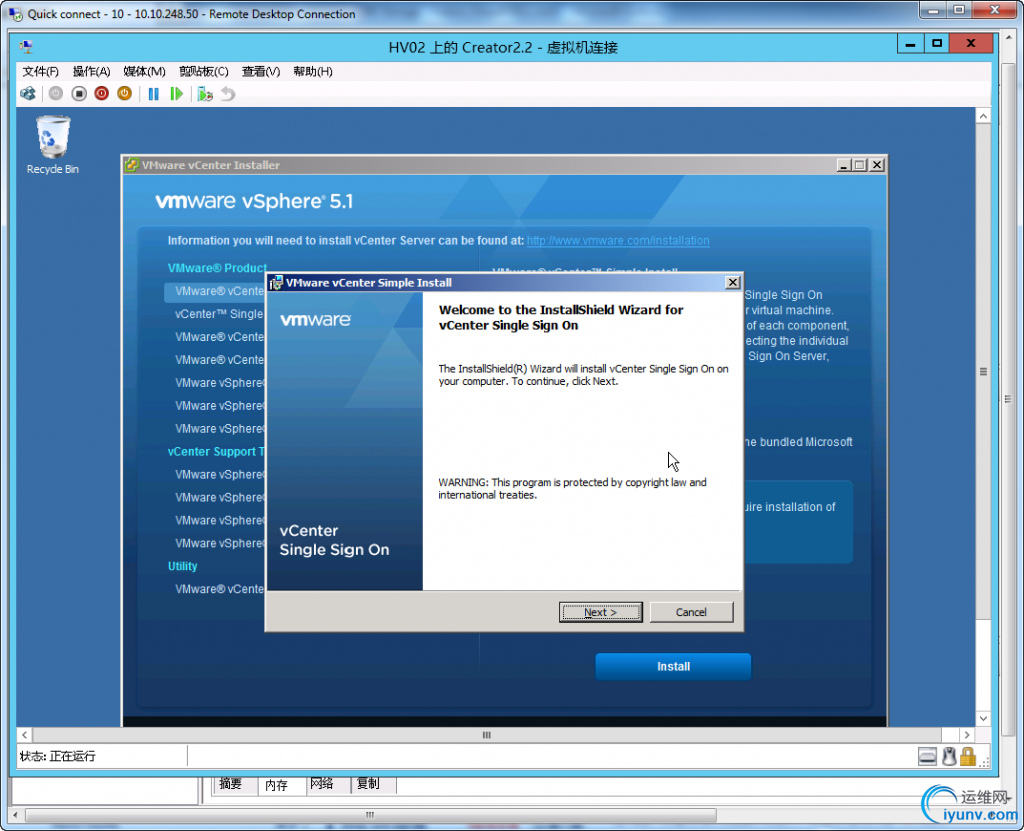
Task: Switch to the 网络 tab
Action: coord(322,784)
